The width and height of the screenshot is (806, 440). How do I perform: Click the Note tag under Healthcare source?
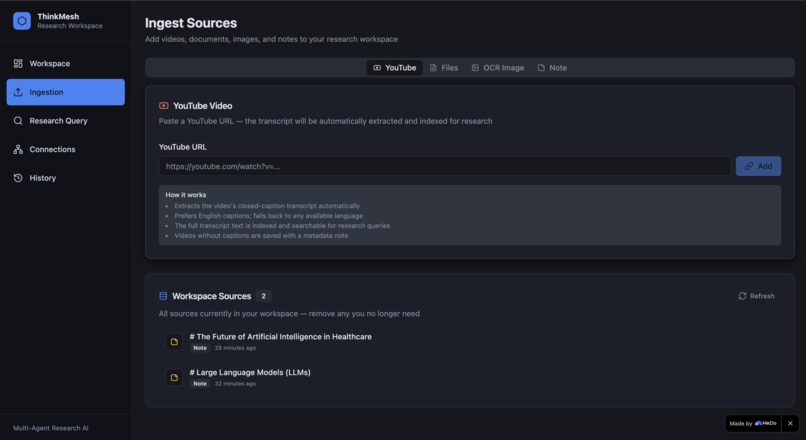200,348
